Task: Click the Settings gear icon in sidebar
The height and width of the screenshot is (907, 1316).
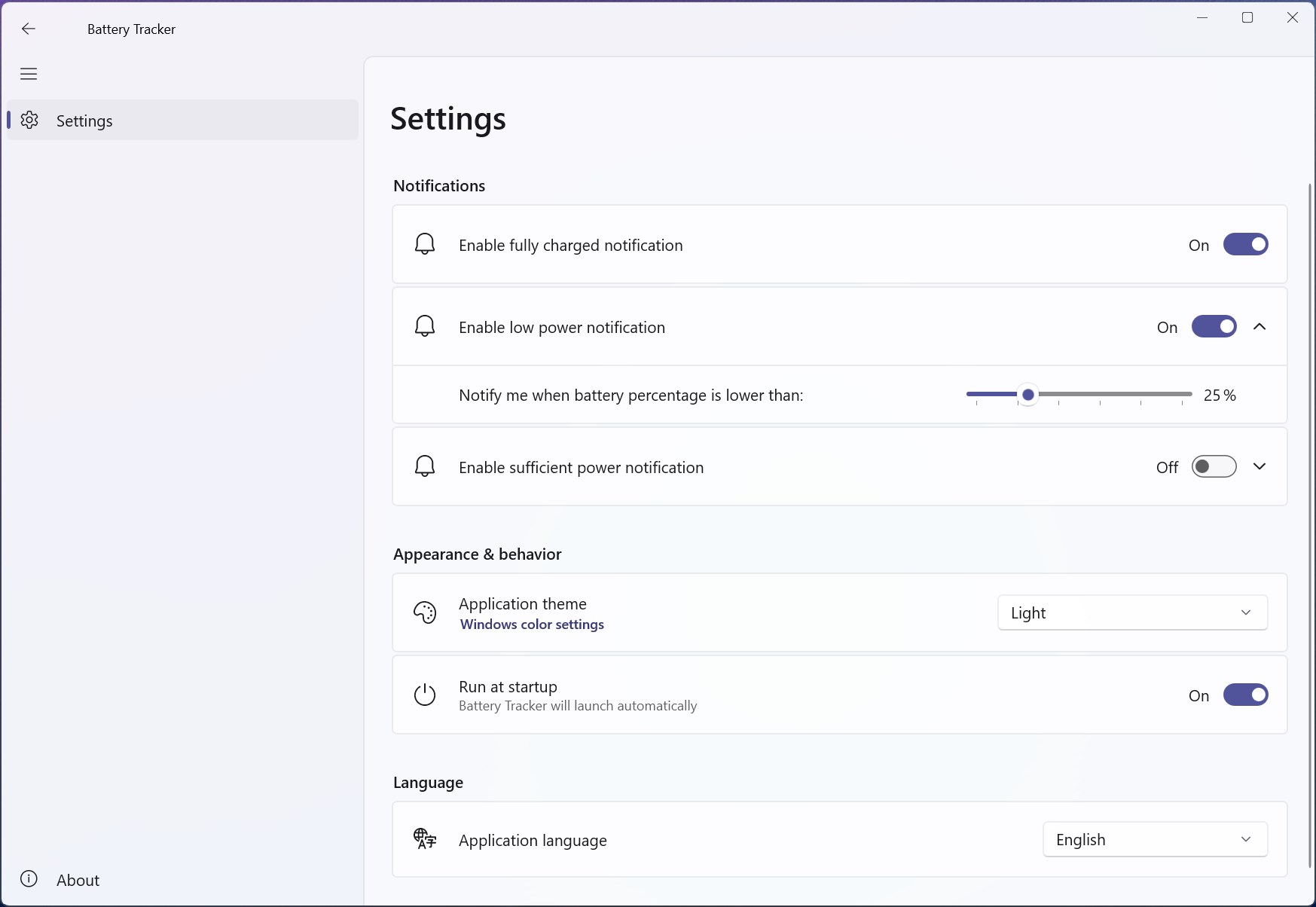Action: [x=29, y=121]
